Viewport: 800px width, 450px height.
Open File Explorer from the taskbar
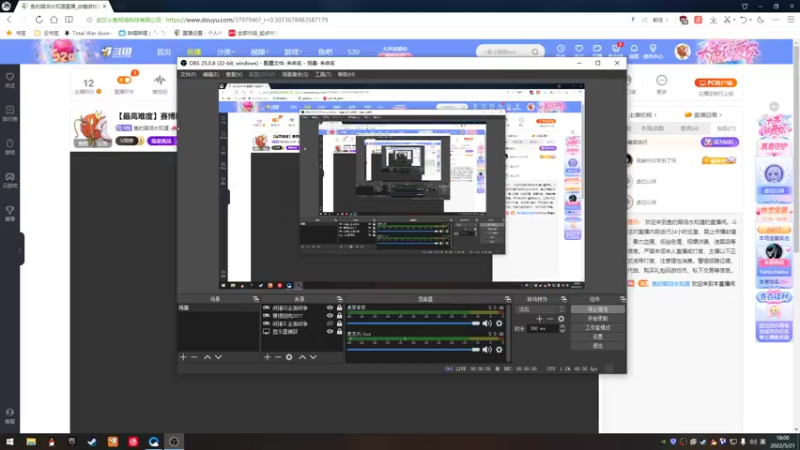tap(31, 441)
